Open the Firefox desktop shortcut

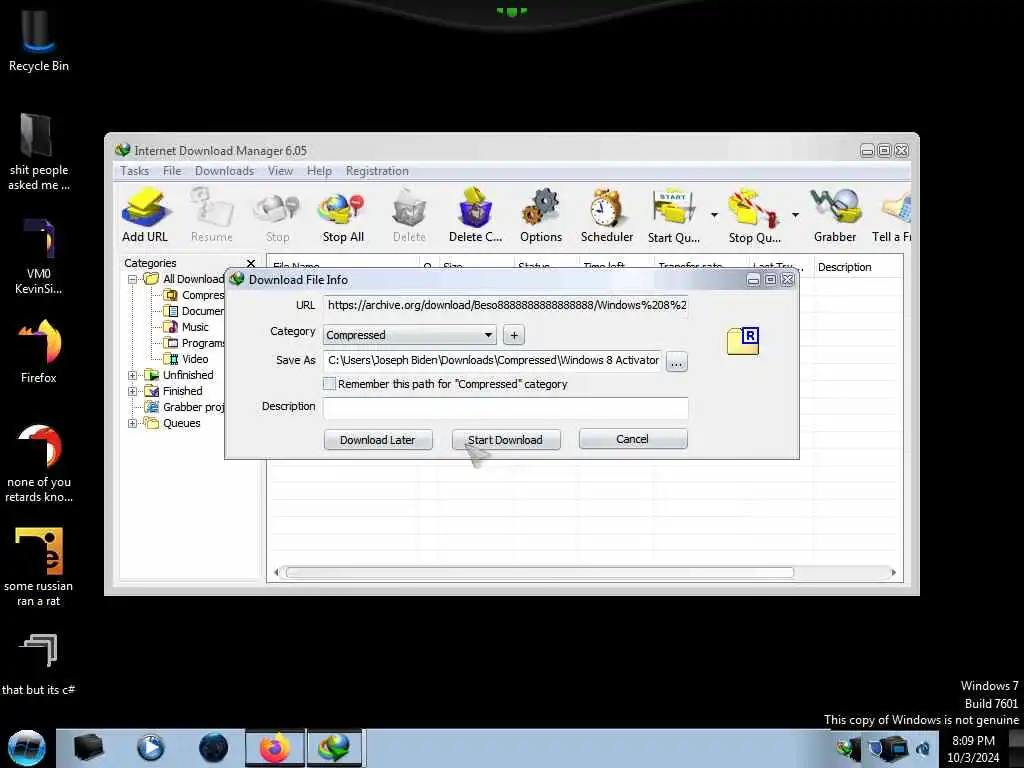pyautogui.click(x=39, y=351)
